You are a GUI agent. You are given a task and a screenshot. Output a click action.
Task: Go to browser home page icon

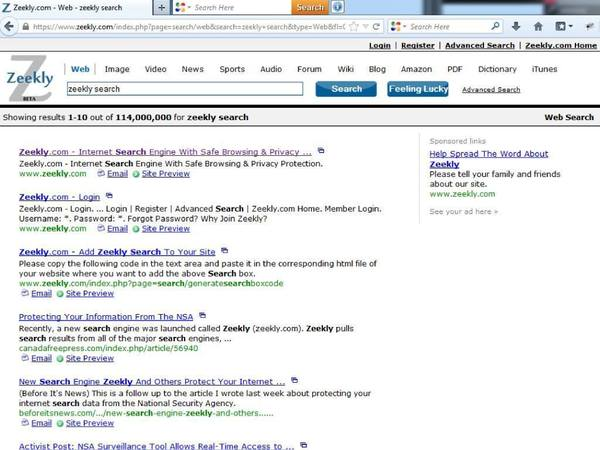(x=538, y=26)
